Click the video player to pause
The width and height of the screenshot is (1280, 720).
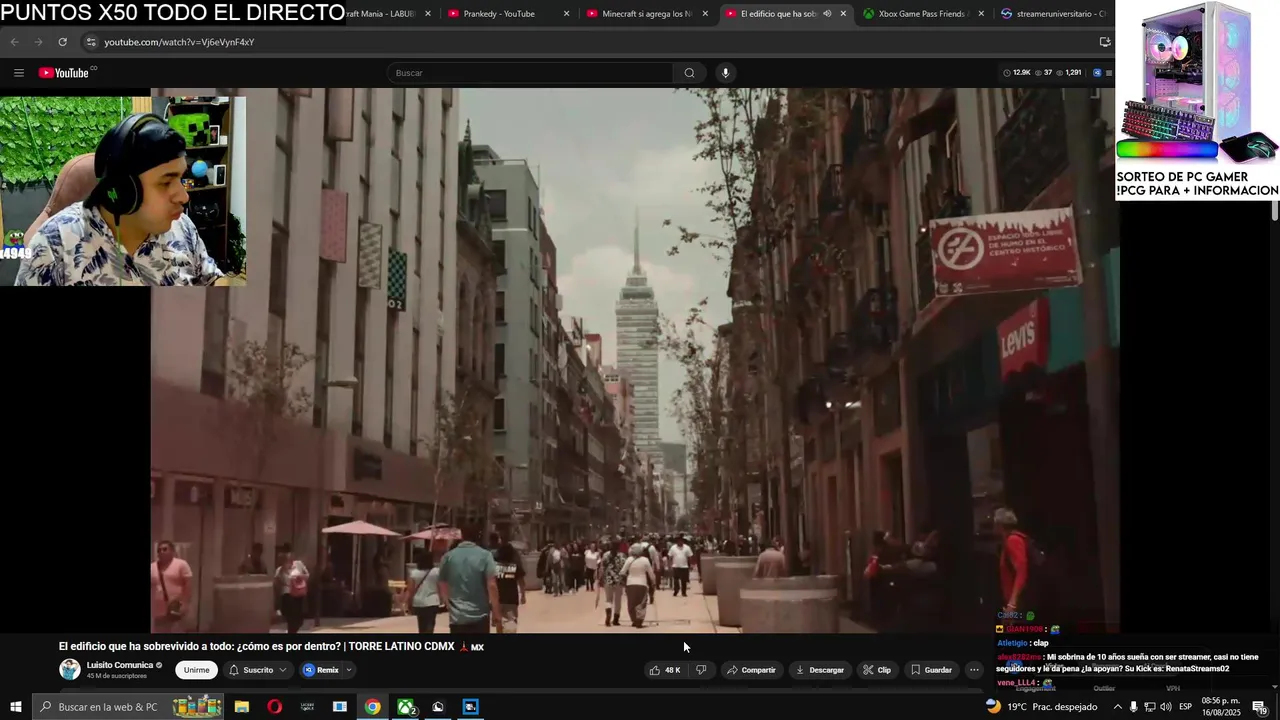(634, 360)
